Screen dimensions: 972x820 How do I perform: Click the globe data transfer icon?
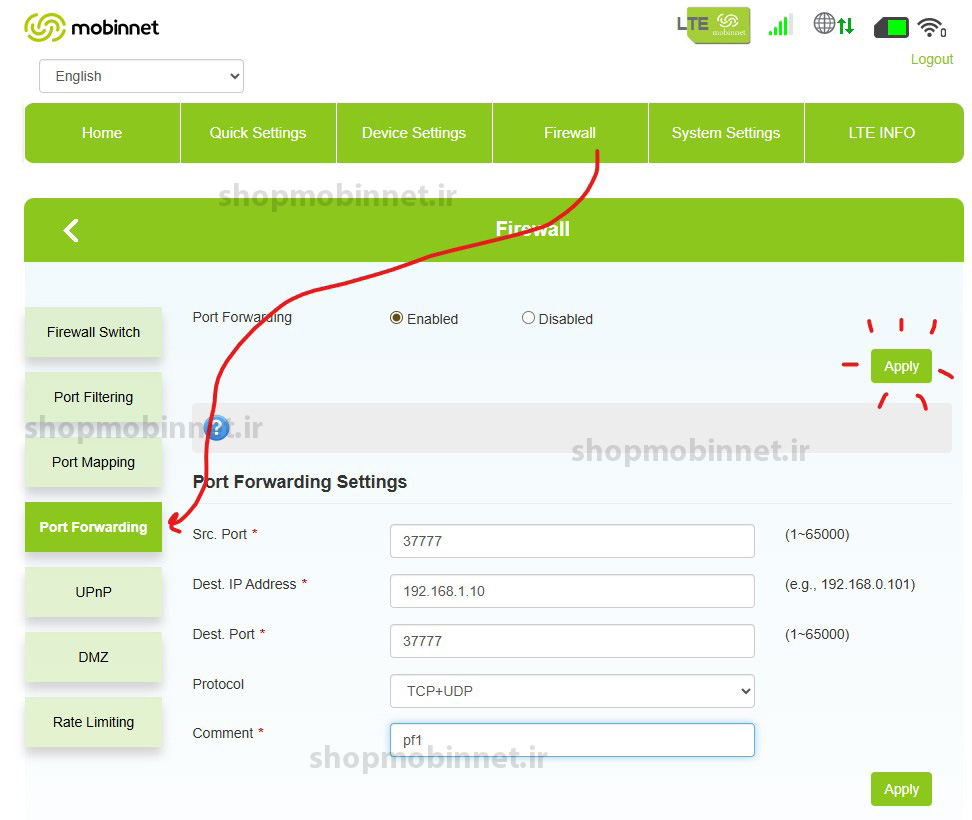(833, 24)
